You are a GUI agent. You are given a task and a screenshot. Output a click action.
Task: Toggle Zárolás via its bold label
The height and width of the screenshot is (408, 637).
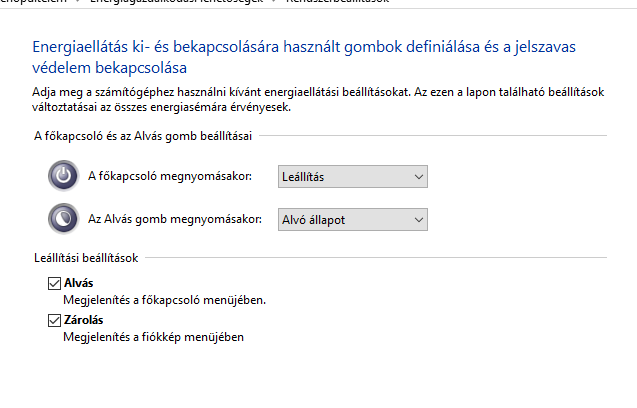pos(83,320)
